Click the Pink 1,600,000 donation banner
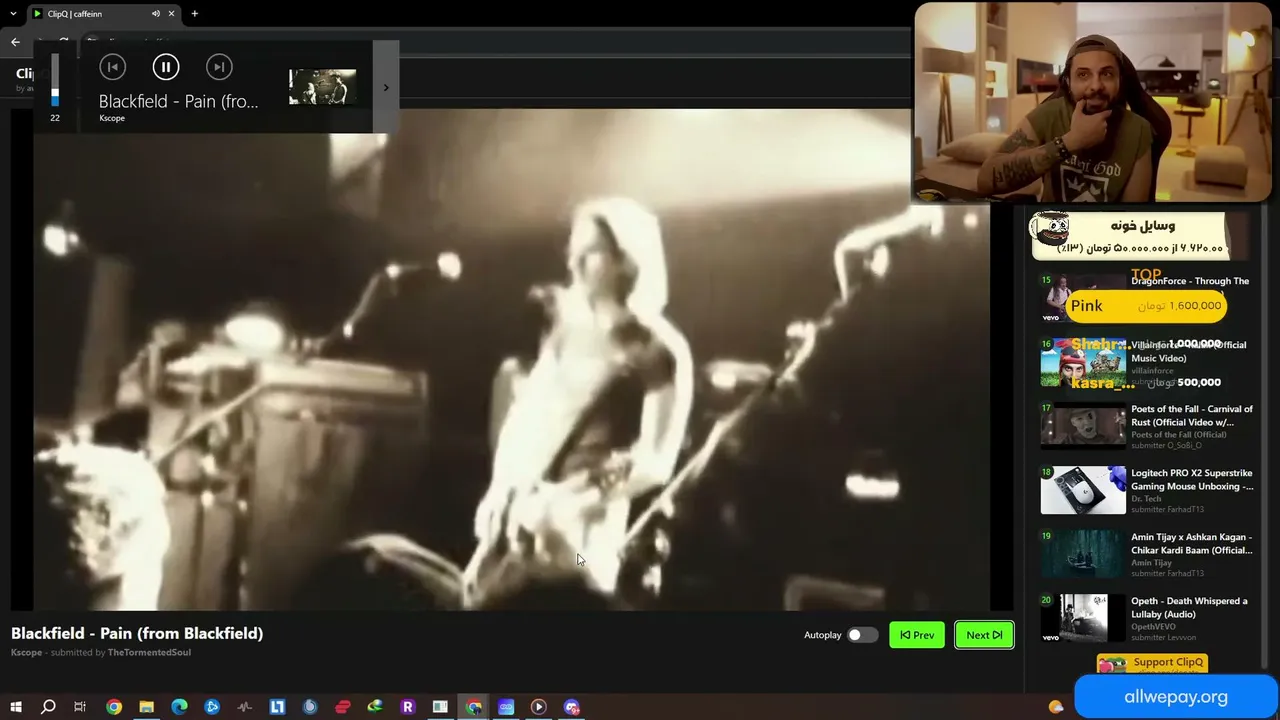This screenshot has height=720, width=1280. [1146, 306]
